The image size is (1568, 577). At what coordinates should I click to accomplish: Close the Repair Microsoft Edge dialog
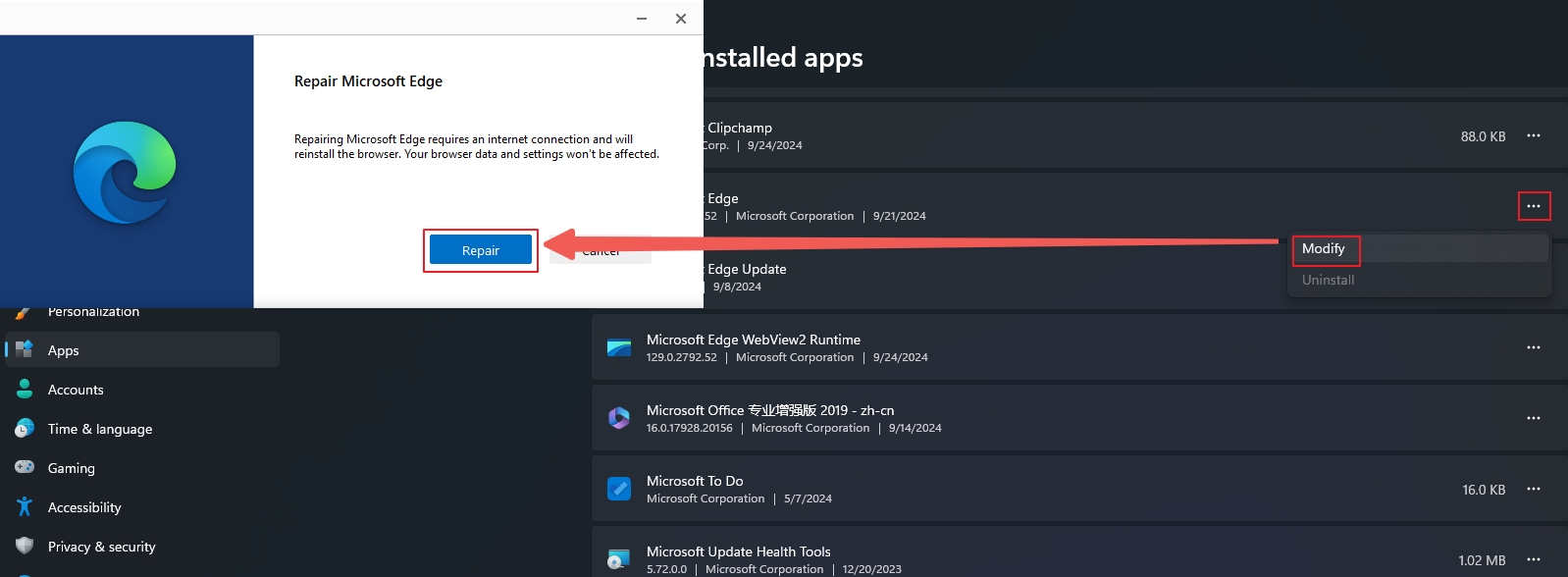(x=681, y=19)
